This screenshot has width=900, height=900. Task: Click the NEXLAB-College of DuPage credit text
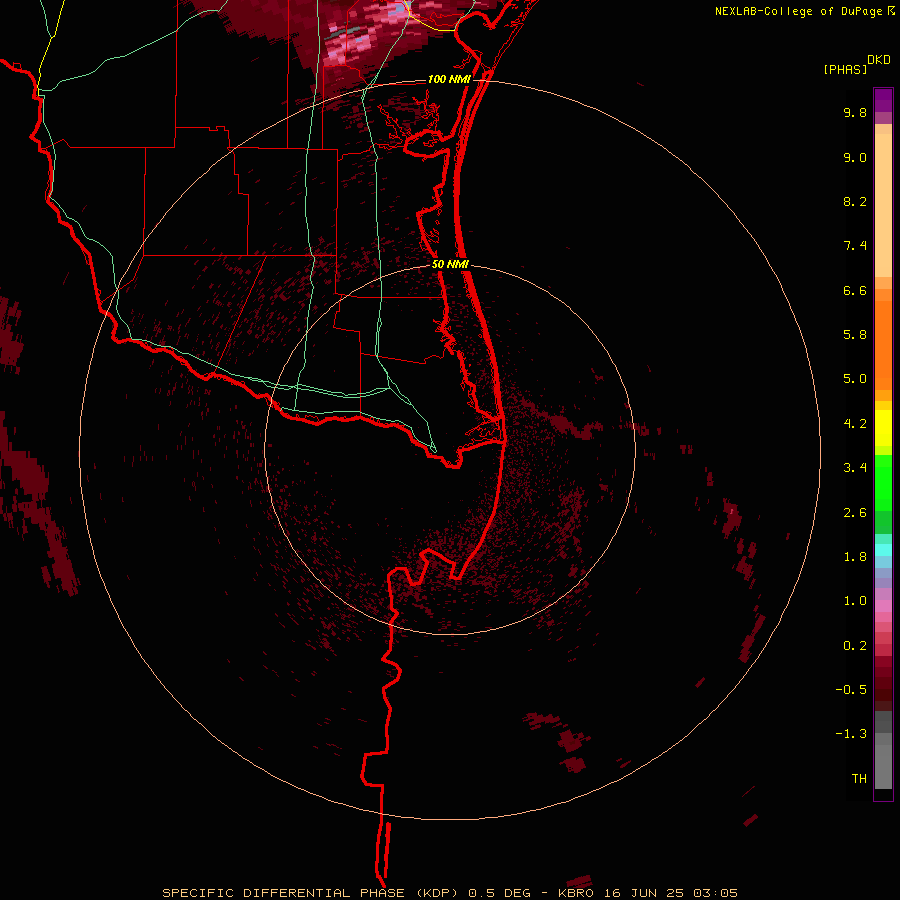tap(798, 11)
